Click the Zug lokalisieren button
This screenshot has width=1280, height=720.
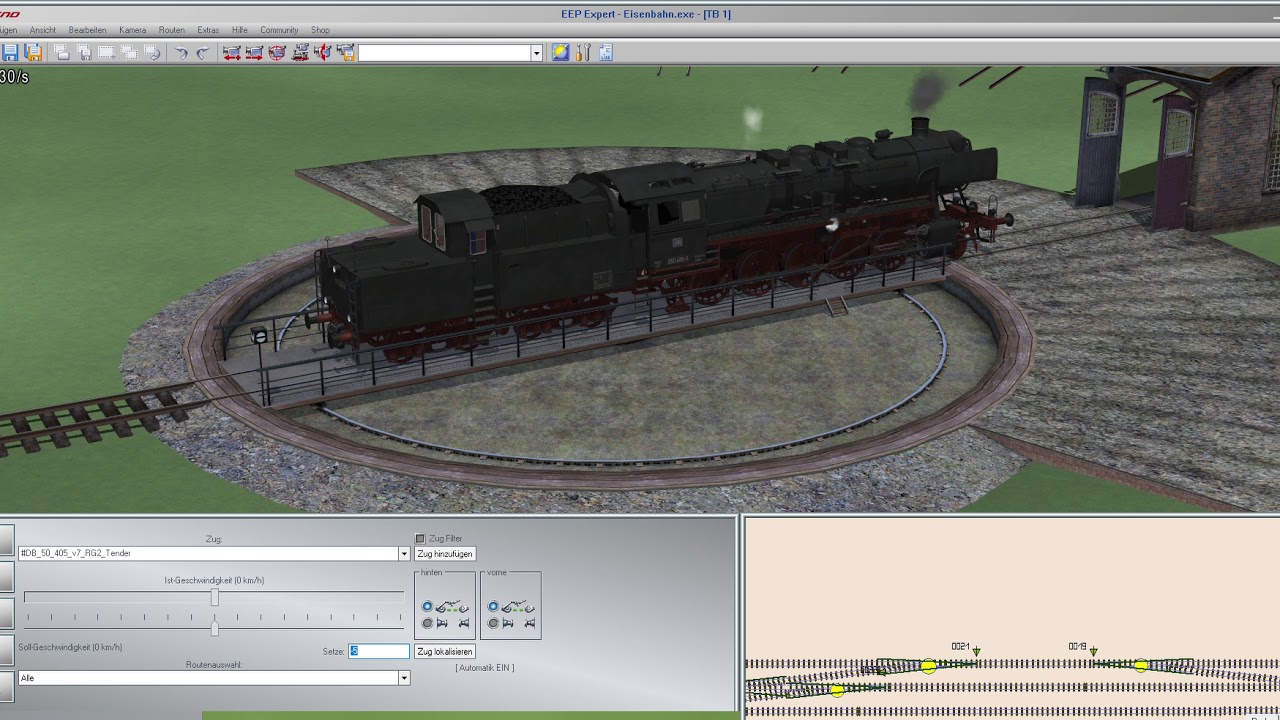pos(445,651)
